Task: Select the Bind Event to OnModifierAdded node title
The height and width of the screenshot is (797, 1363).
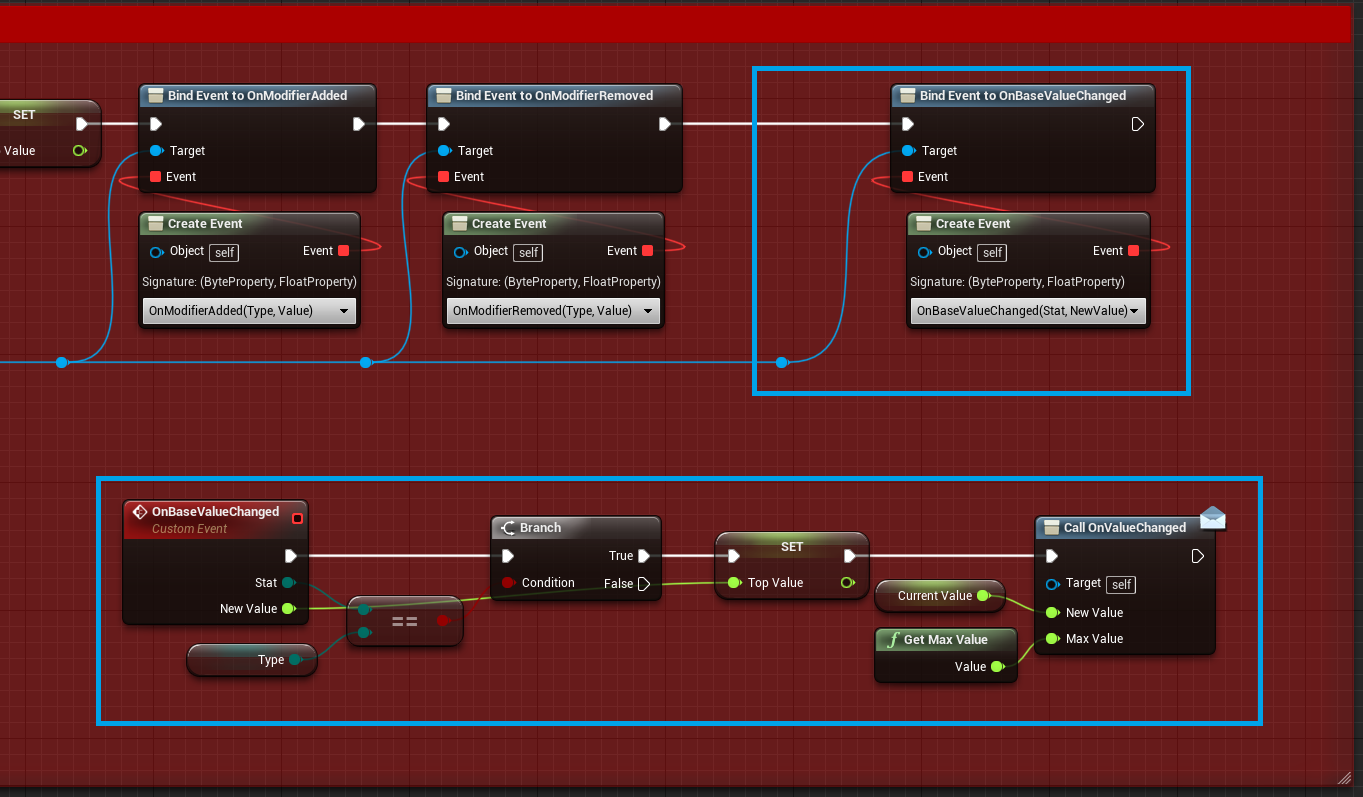Action: [257, 96]
